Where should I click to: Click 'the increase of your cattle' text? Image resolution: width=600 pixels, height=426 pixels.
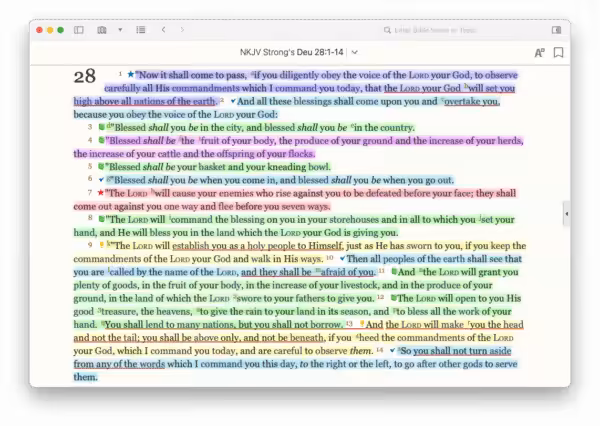point(127,154)
